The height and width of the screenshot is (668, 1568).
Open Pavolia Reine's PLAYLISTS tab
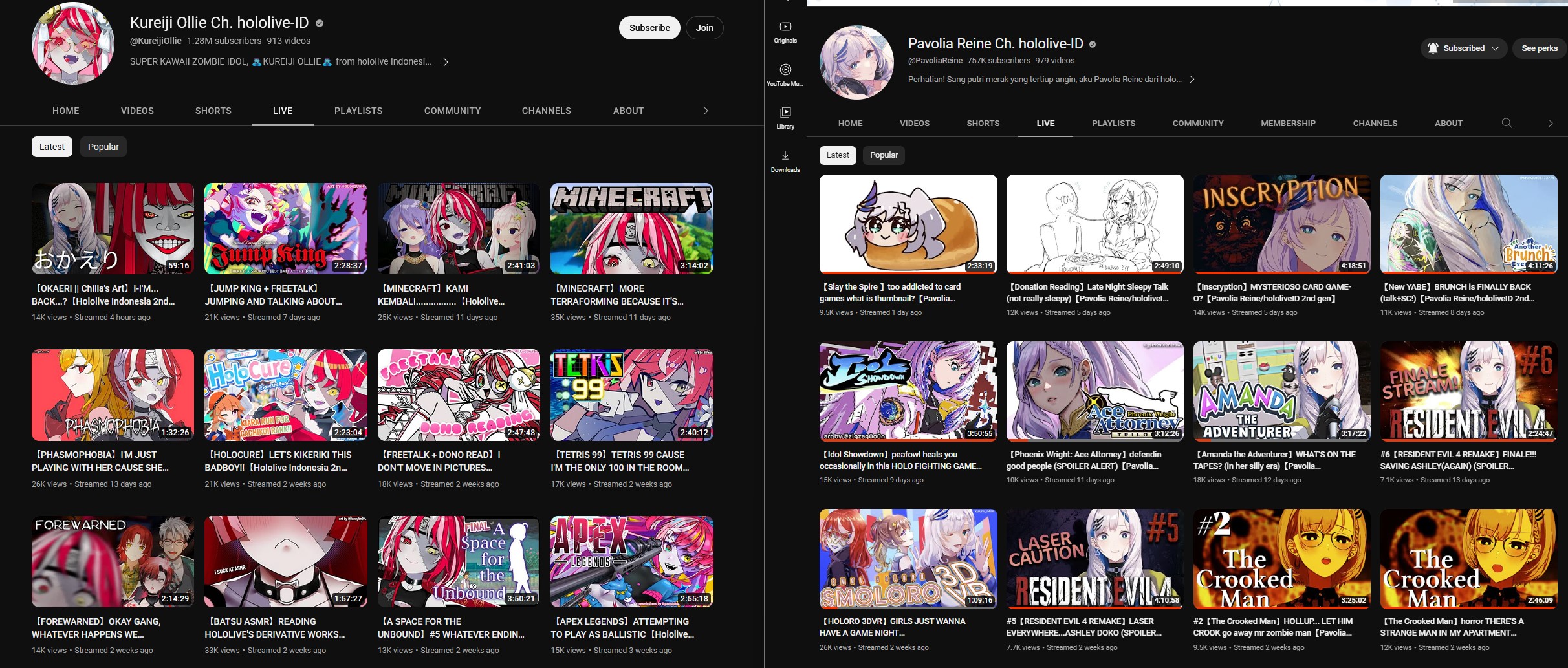pos(1113,123)
